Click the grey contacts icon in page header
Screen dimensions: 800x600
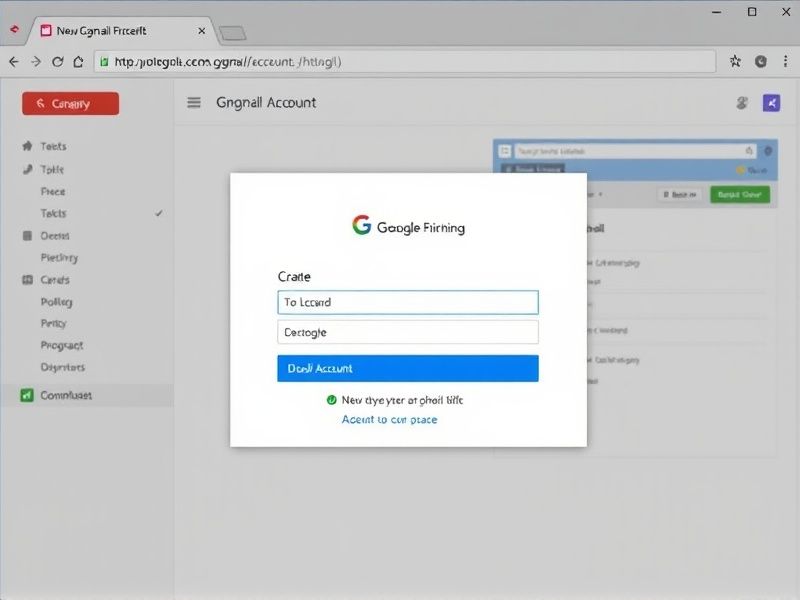(742, 103)
